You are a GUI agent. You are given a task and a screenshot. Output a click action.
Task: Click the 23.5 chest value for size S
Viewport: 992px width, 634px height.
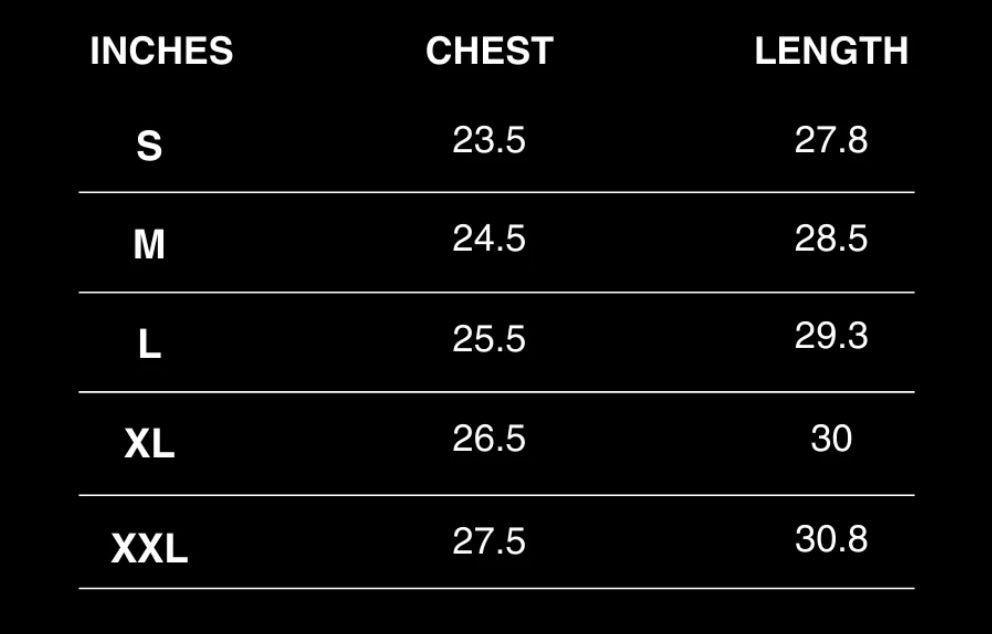(x=488, y=141)
